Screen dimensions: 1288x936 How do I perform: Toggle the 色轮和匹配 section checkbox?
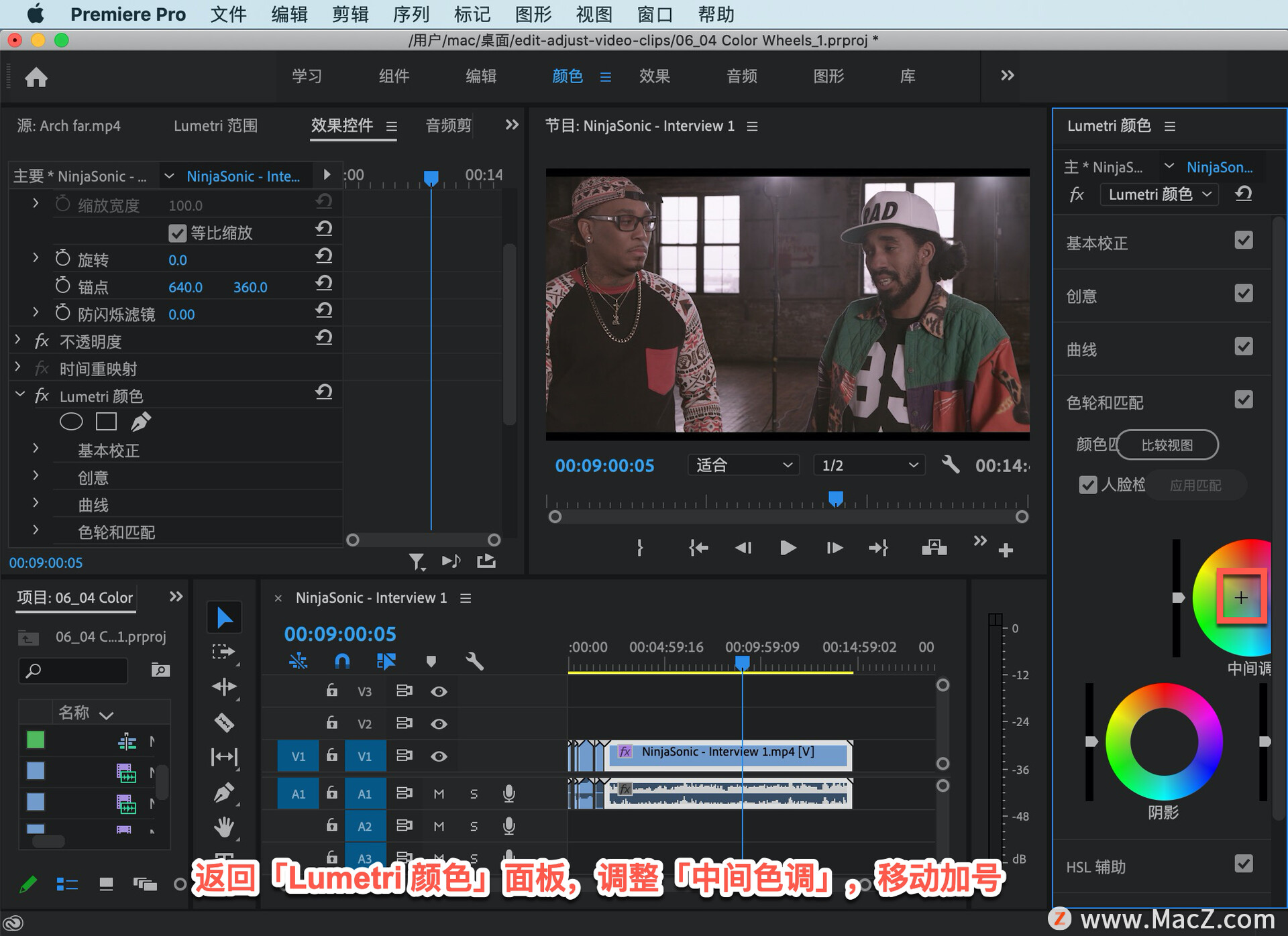1244,400
